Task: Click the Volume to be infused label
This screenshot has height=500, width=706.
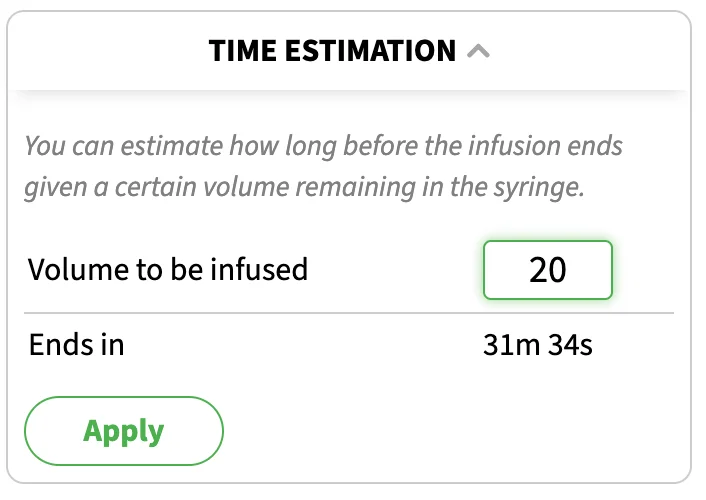Action: [x=168, y=269]
